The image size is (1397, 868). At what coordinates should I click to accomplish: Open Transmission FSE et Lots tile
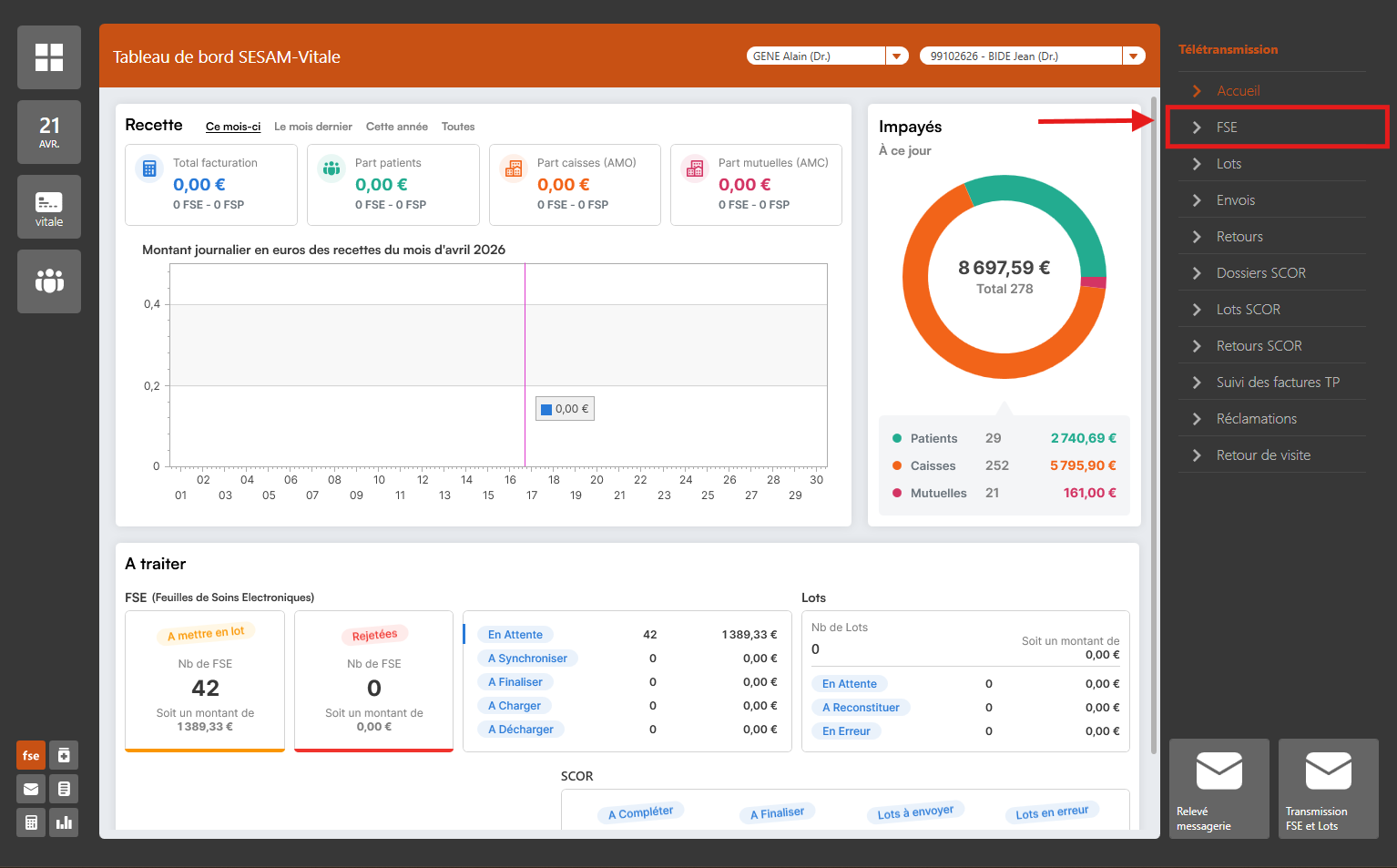pos(1328,789)
